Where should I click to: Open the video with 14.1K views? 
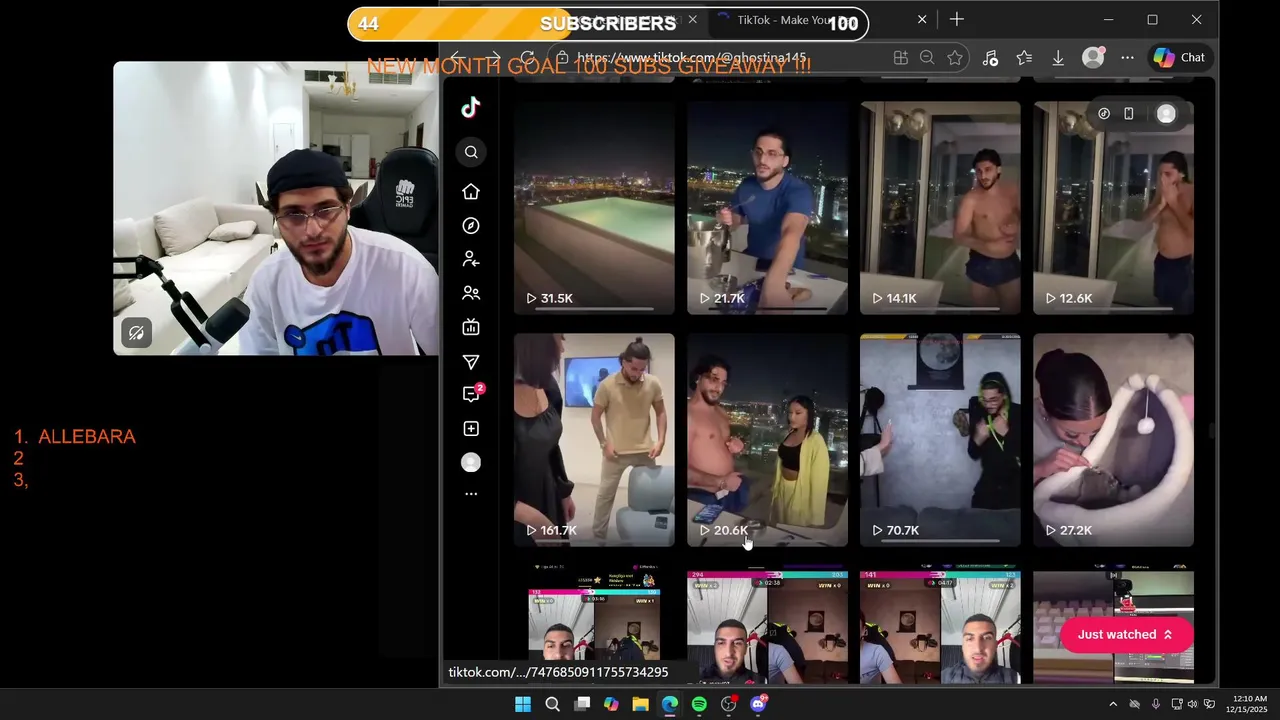coord(940,207)
